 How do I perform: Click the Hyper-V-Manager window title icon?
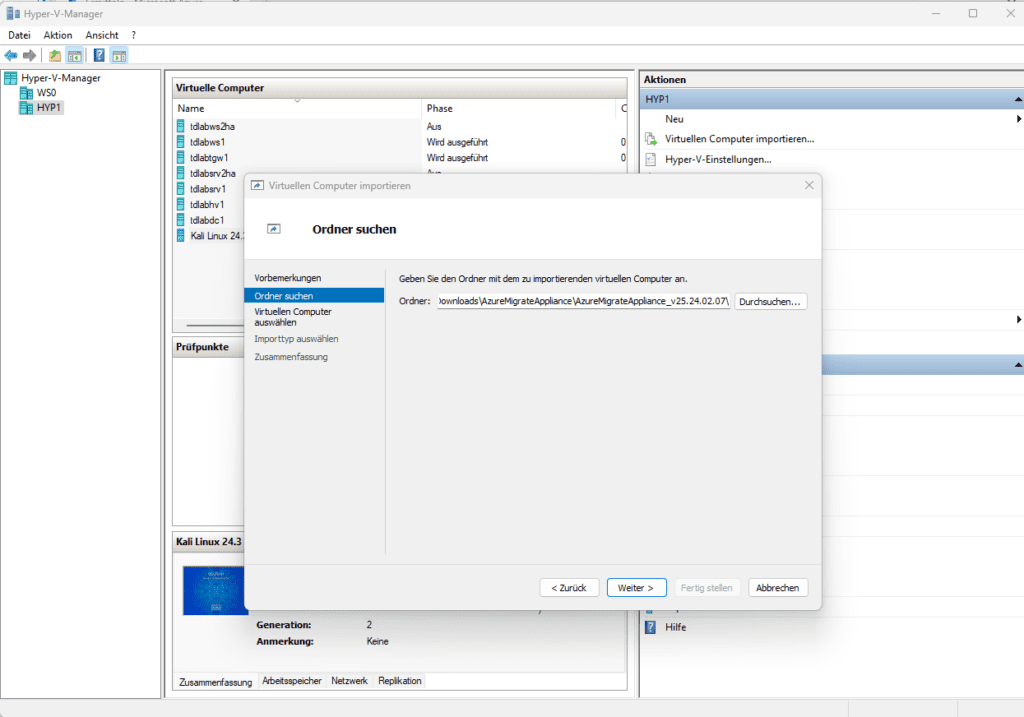click(x=12, y=13)
